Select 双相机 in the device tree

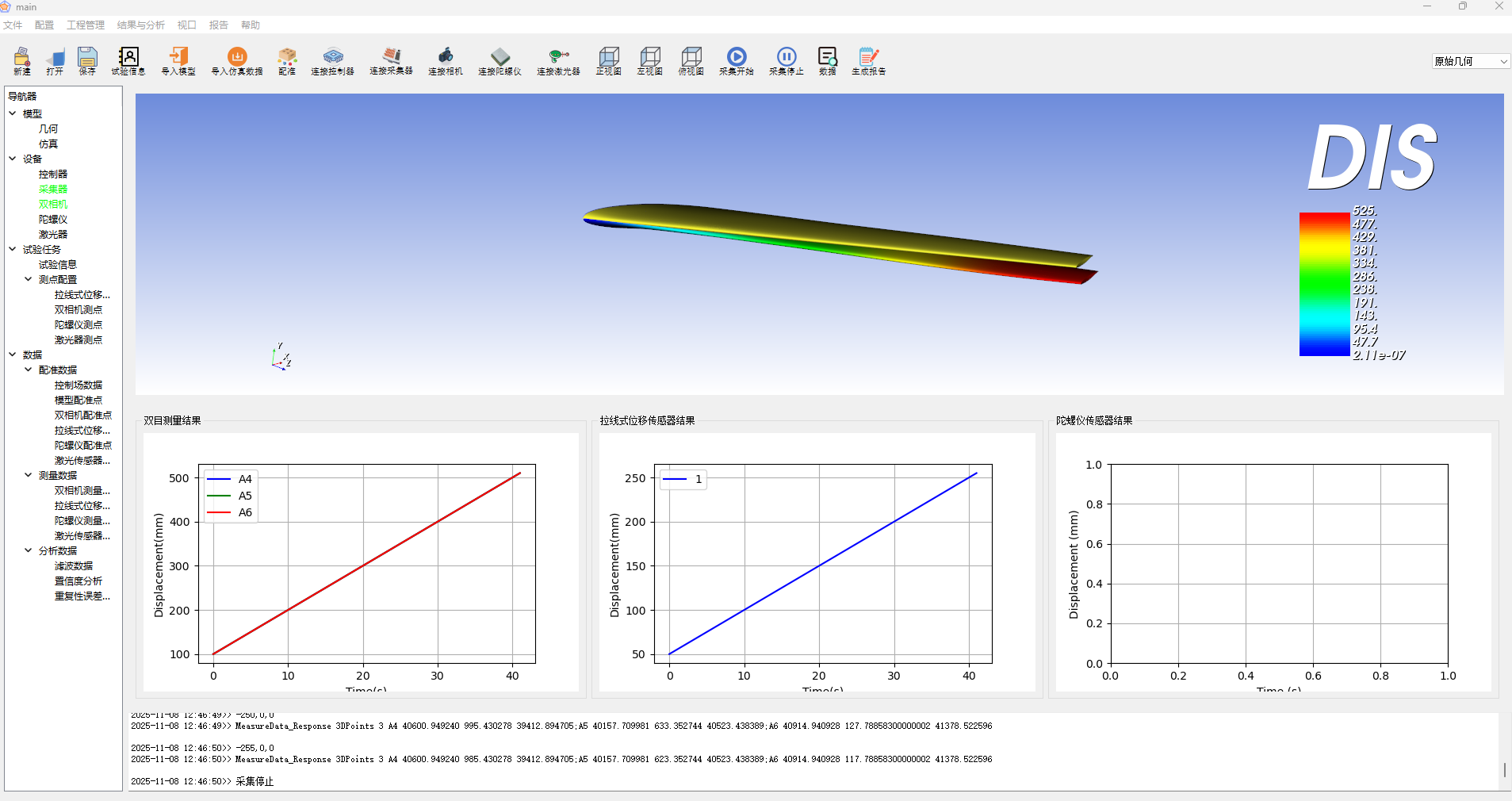(x=53, y=204)
